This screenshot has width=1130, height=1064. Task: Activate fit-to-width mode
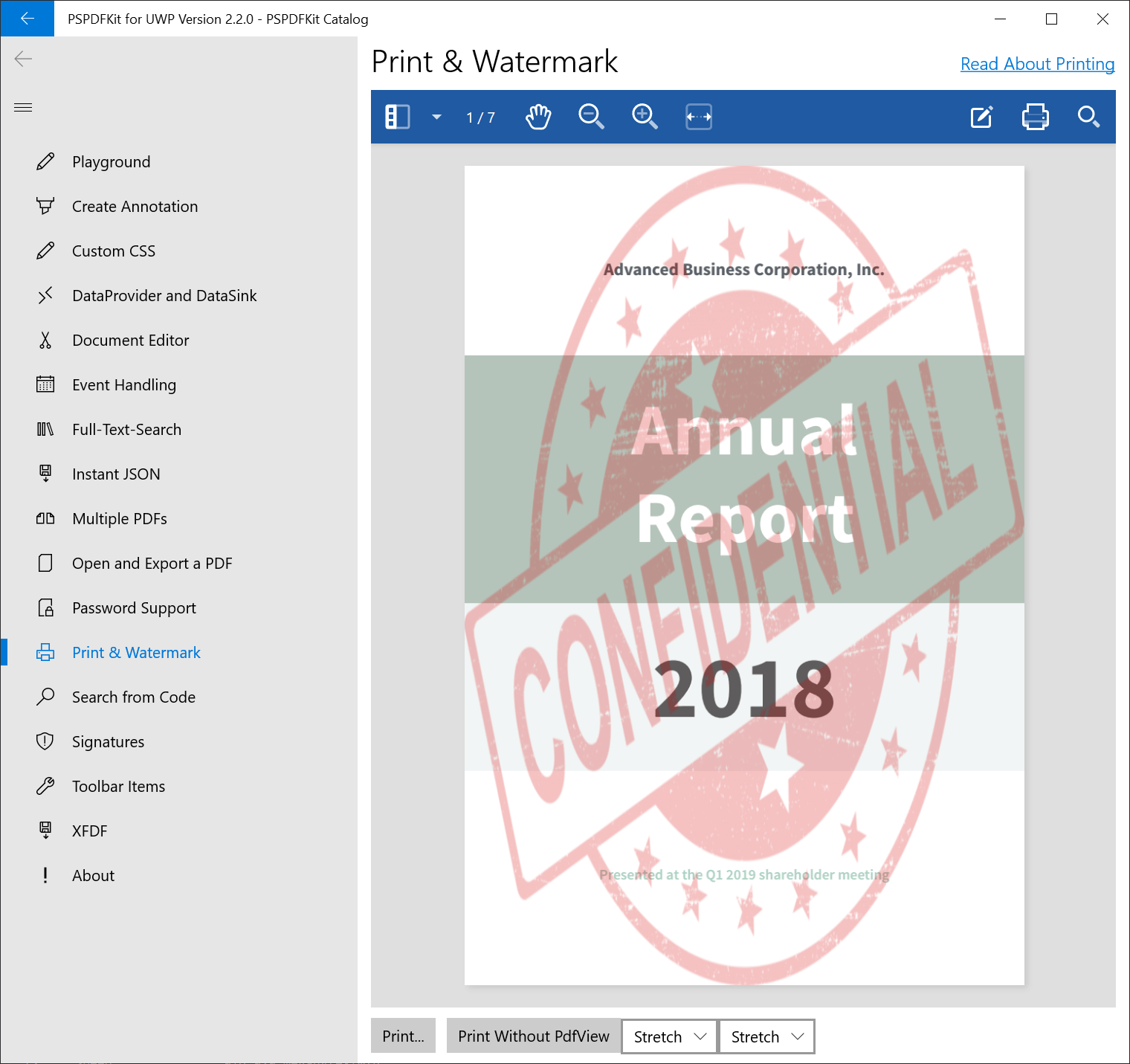(x=698, y=117)
